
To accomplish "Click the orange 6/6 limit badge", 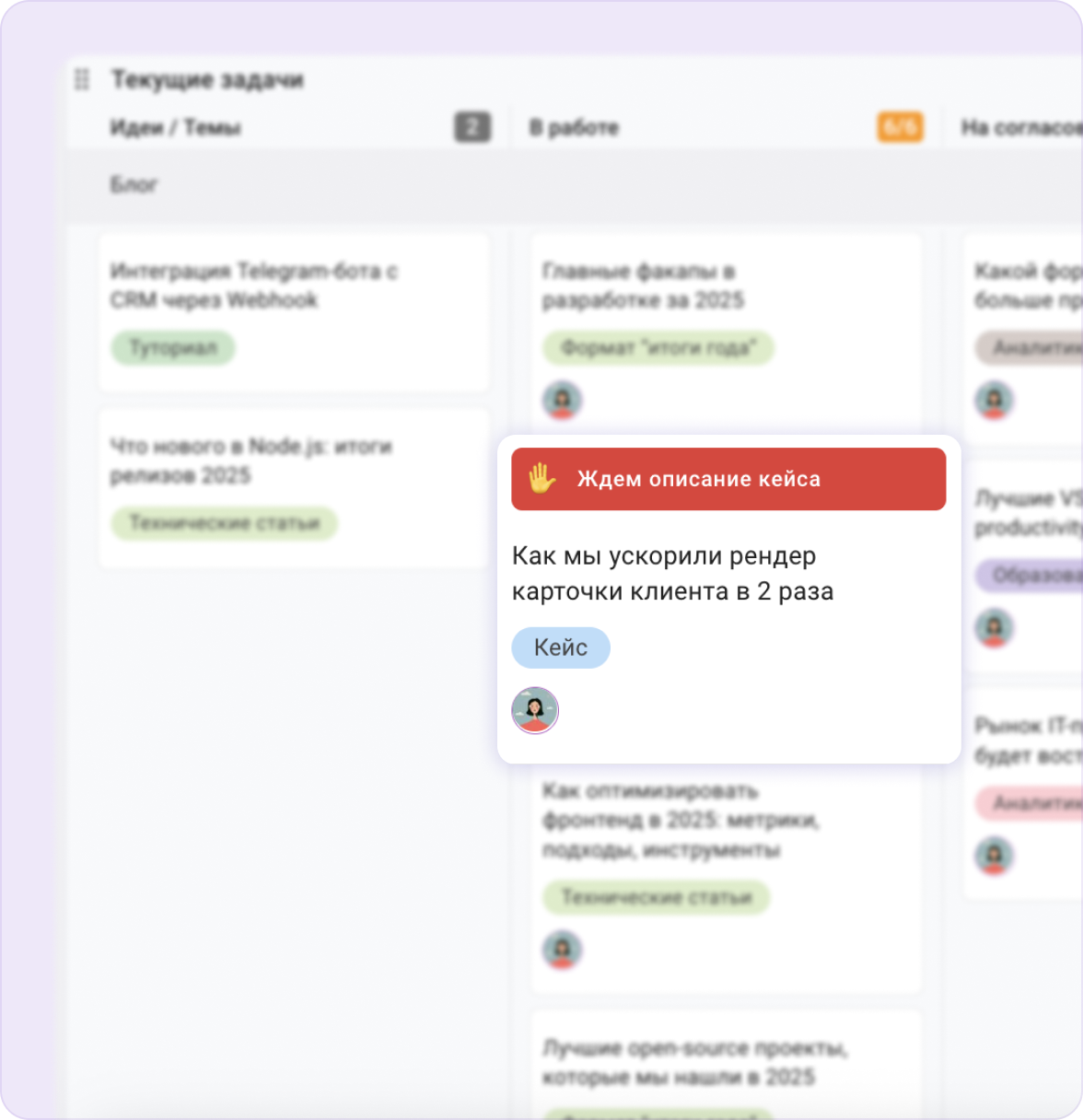I will tap(900, 127).
